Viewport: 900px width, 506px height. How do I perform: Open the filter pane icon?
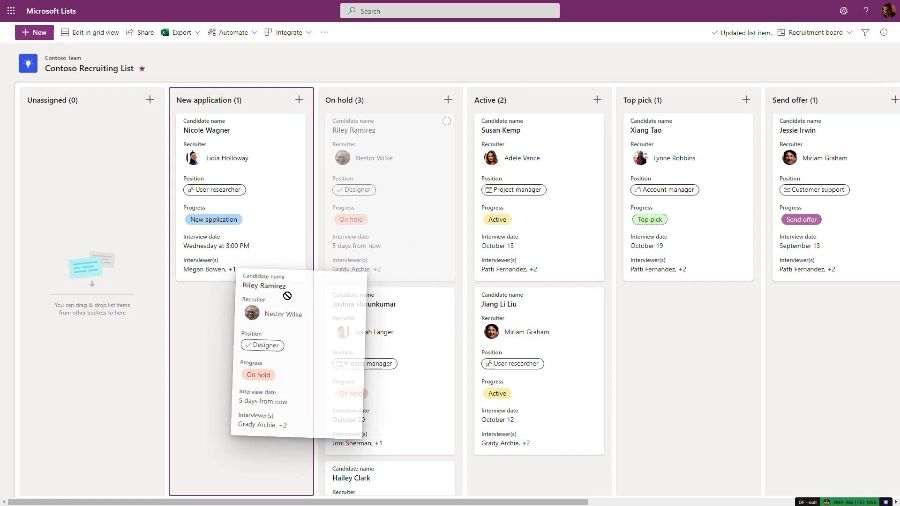pyautogui.click(x=865, y=32)
